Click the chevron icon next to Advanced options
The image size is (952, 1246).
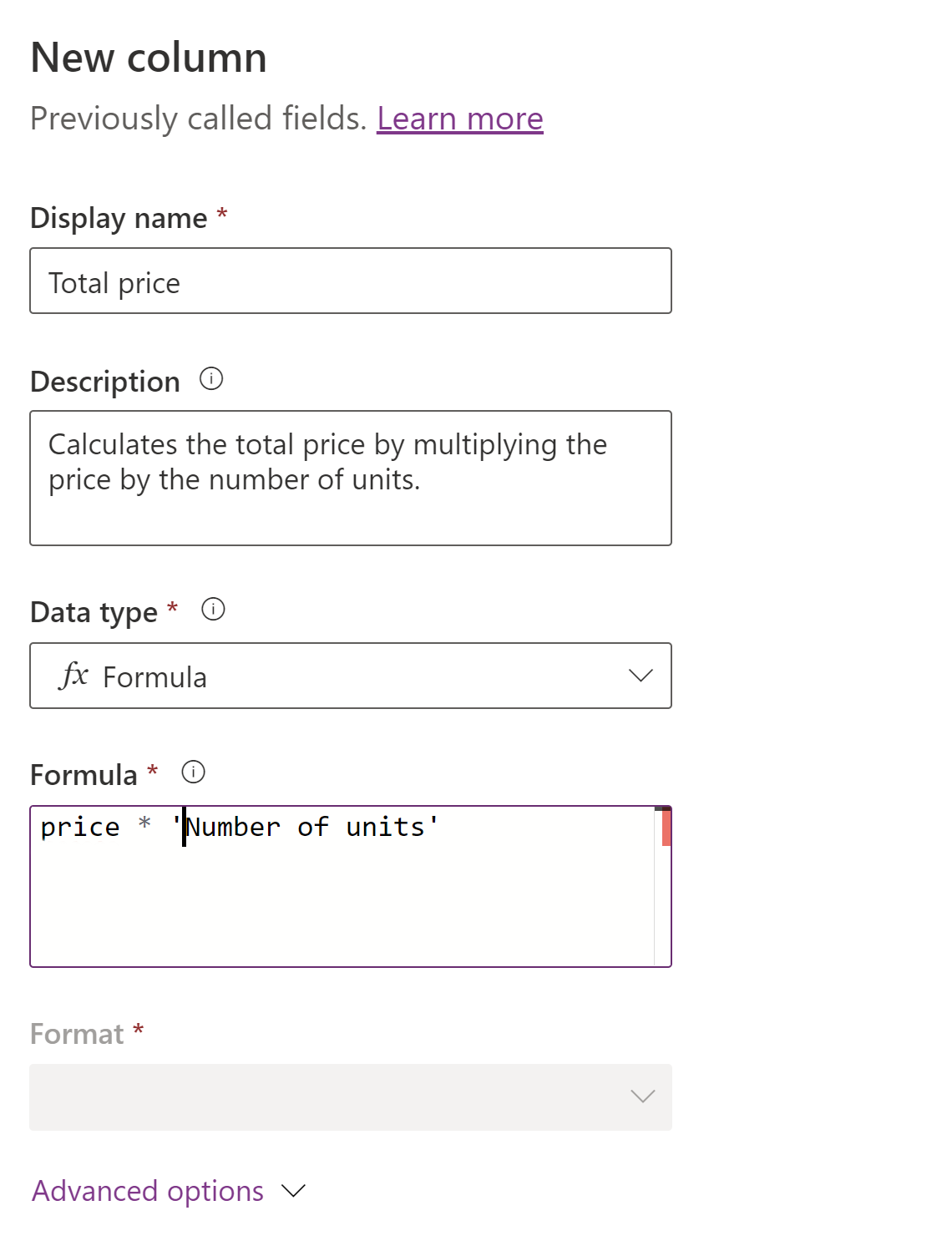292,1192
